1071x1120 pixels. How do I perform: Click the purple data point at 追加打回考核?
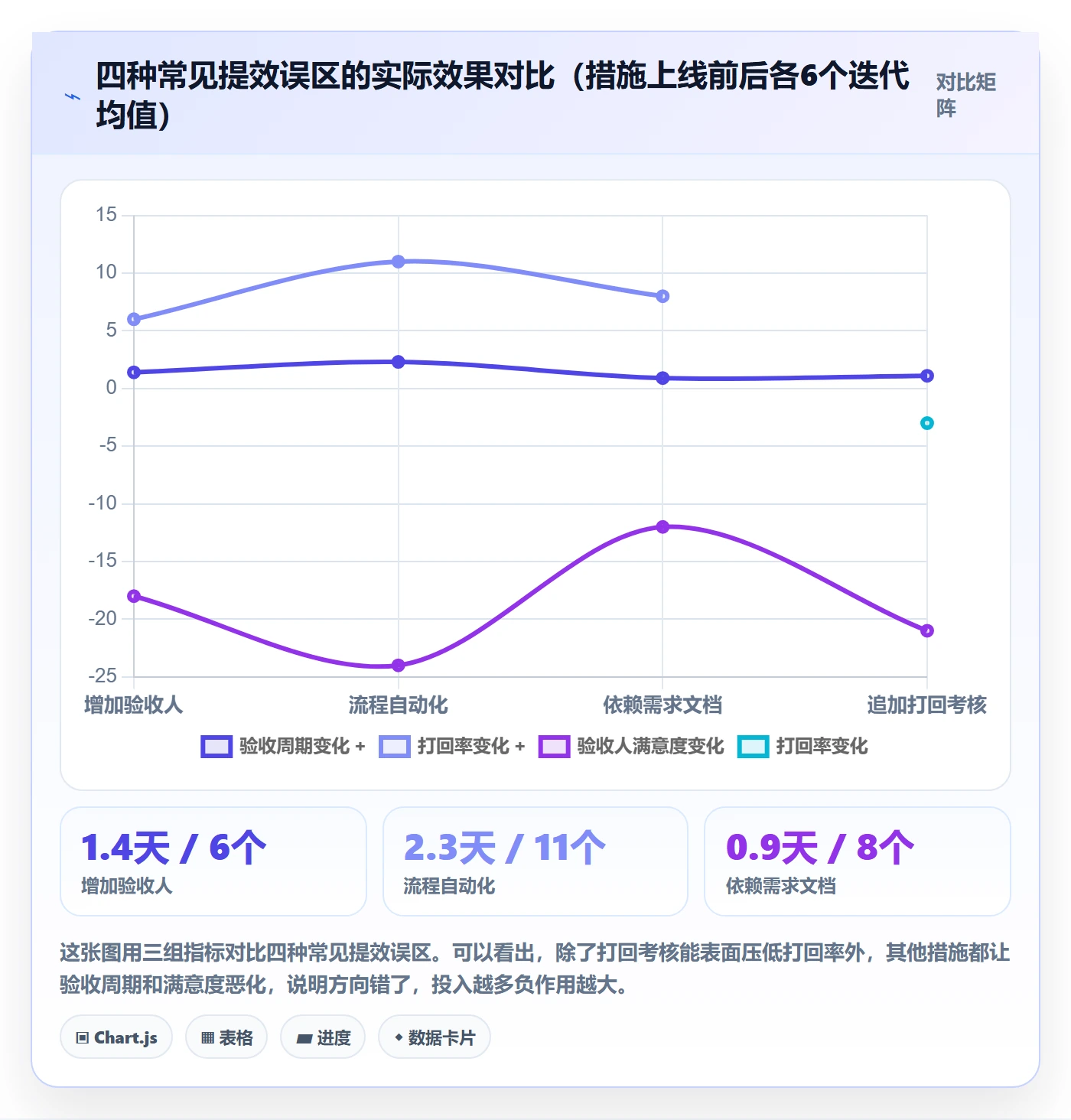tap(927, 631)
